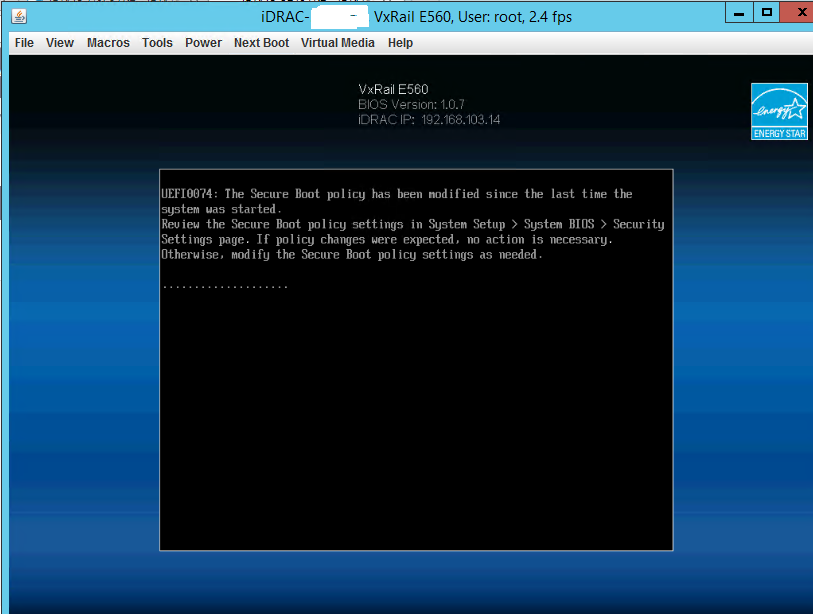This screenshot has height=614, width=813.
Task: Open the Help menu
Action: click(400, 43)
